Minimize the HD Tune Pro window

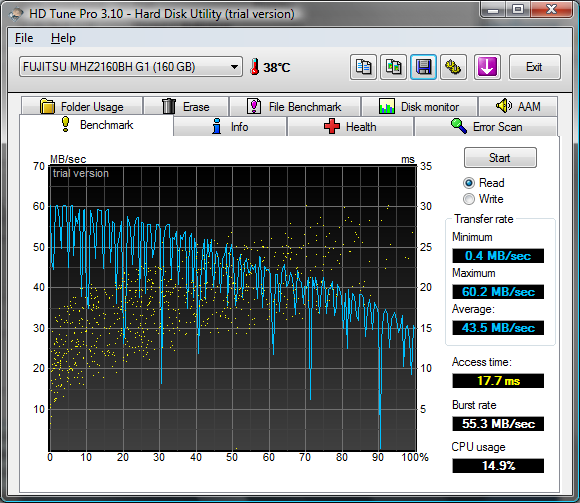[x=493, y=9]
